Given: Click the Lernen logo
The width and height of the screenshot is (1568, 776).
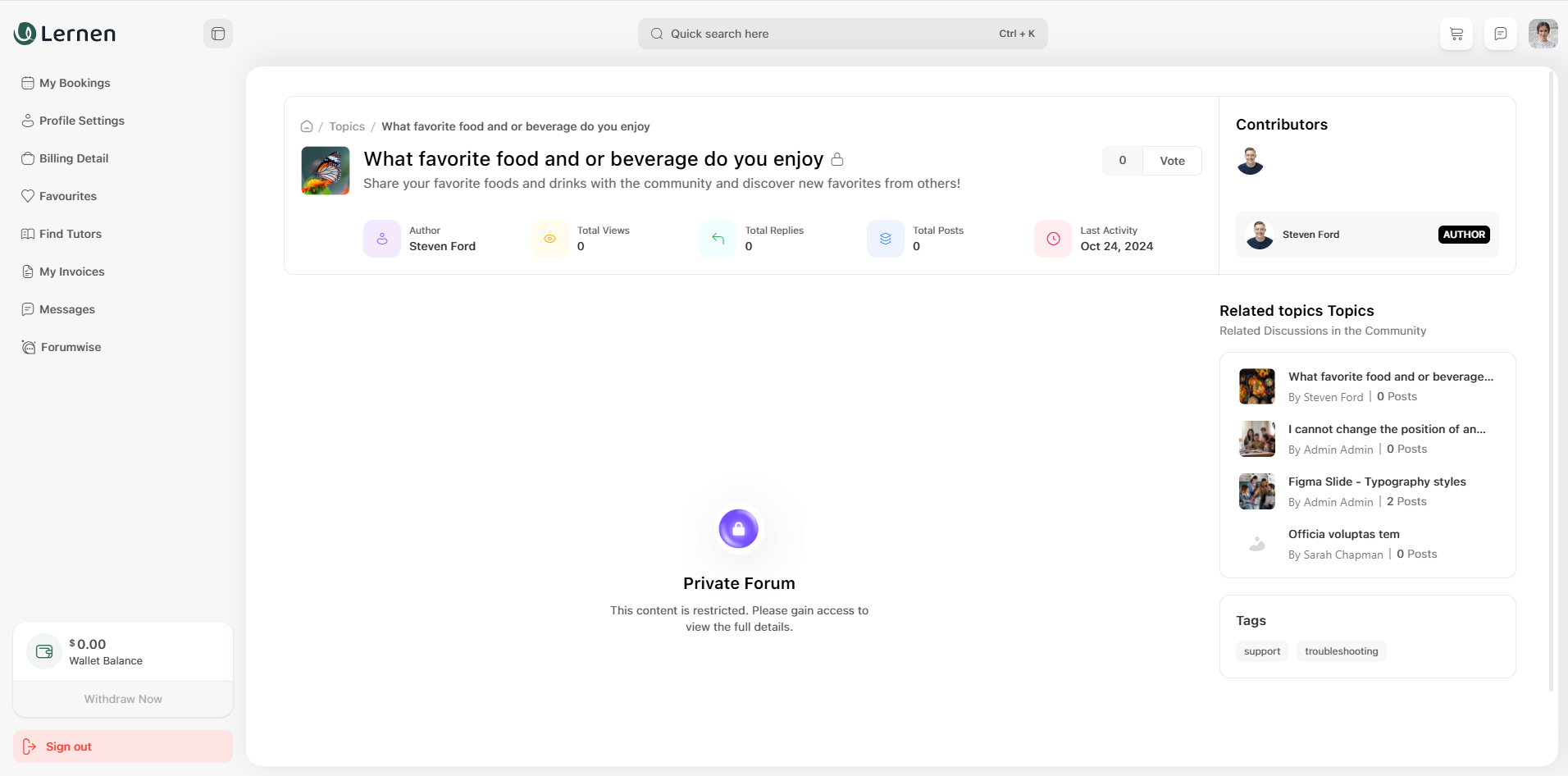Looking at the screenshot, I should point(65,34).
